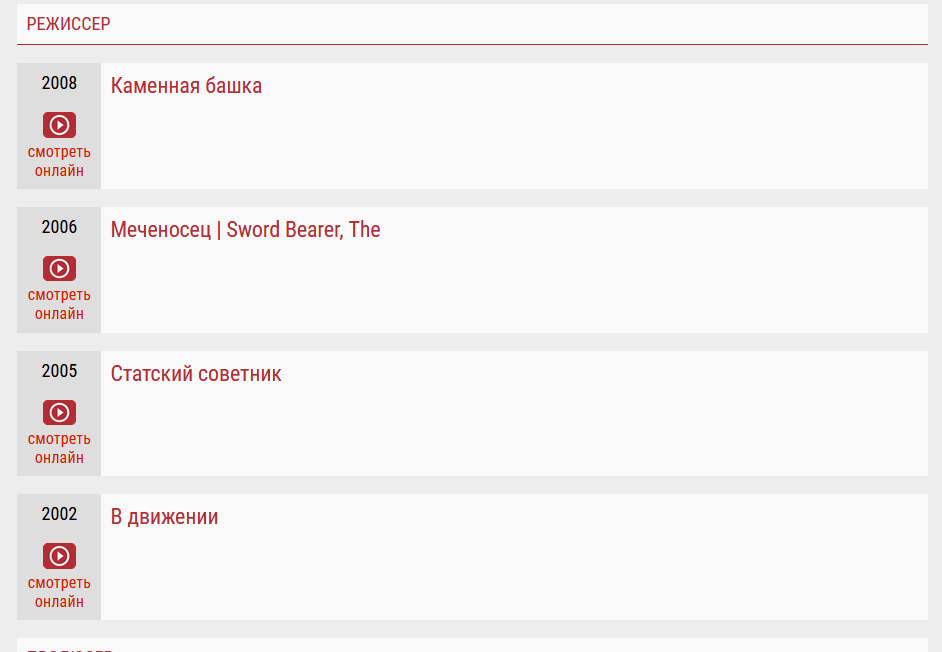This screenshot has width=942, height=652.
Task: Open the Каменная башка film link
Action: 186,85
